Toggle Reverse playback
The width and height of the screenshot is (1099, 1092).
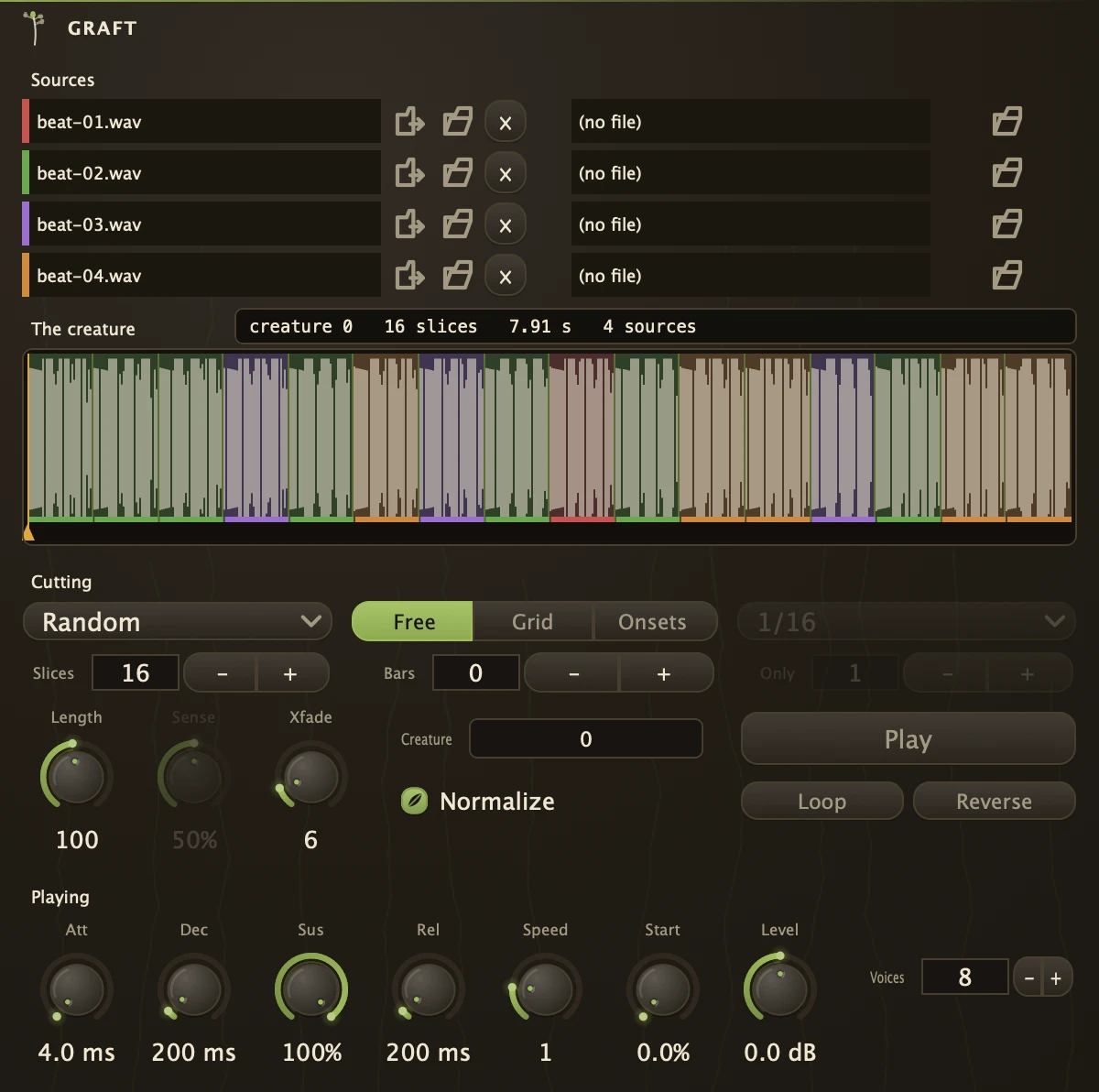pyautogui.click(x=994, y=801)
